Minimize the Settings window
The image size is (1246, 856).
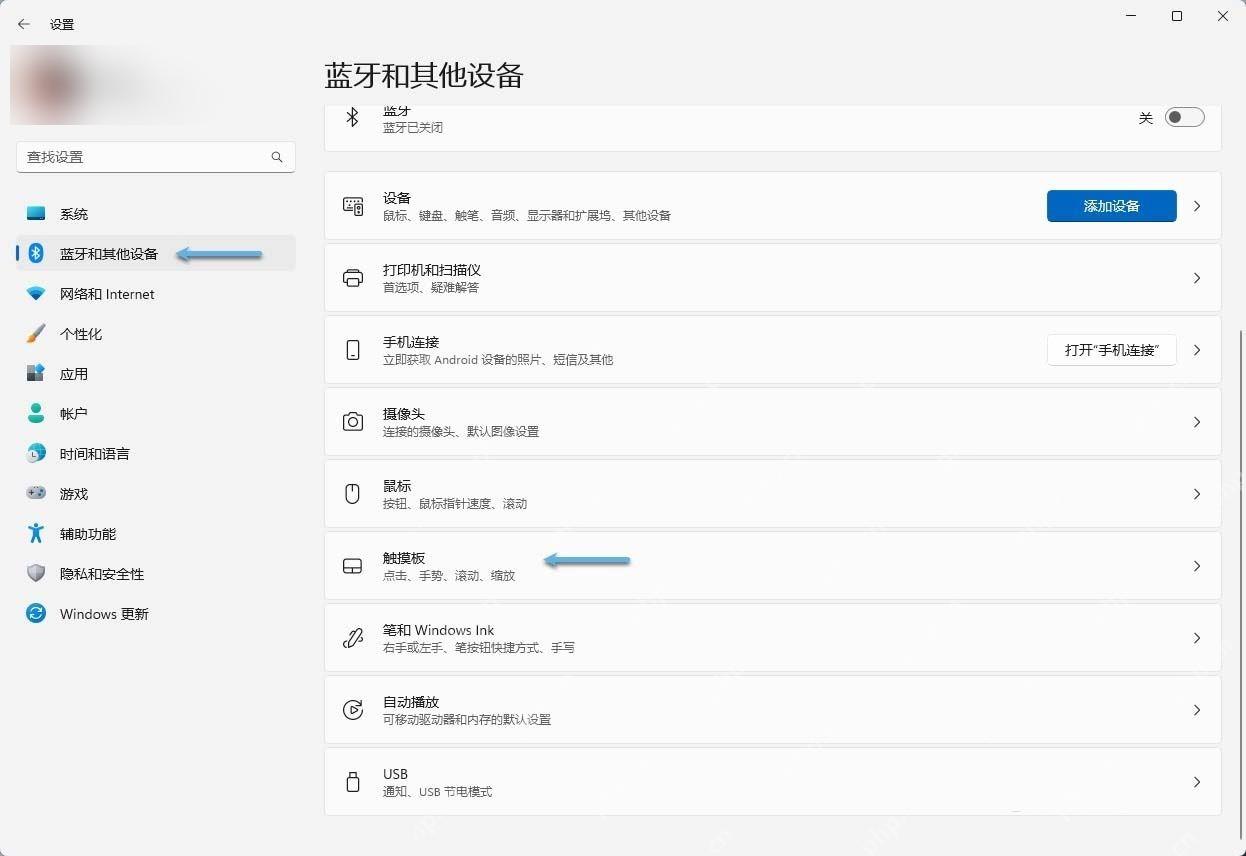point(1131,16)
